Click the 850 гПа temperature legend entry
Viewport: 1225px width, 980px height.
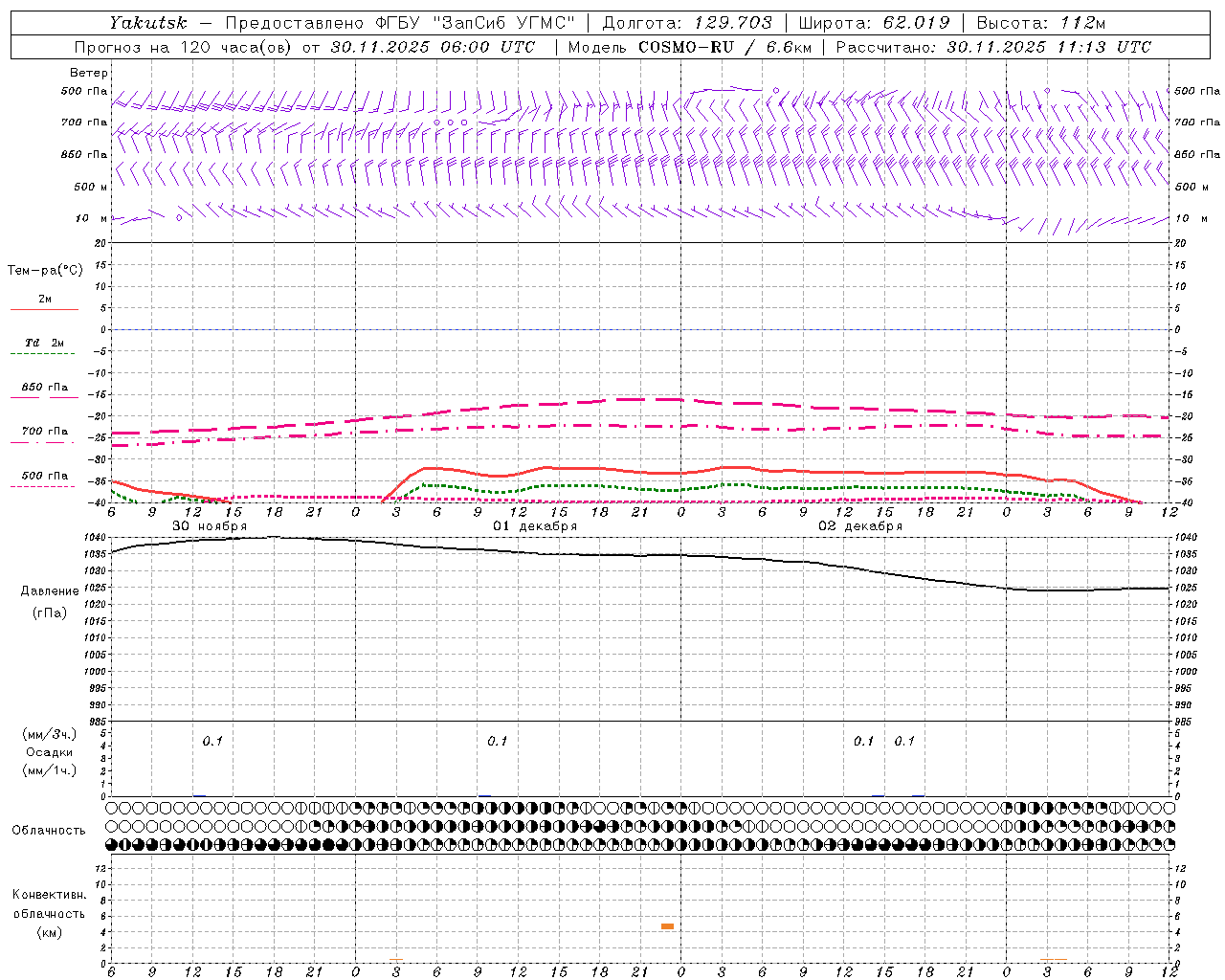(x=45, y=387)
